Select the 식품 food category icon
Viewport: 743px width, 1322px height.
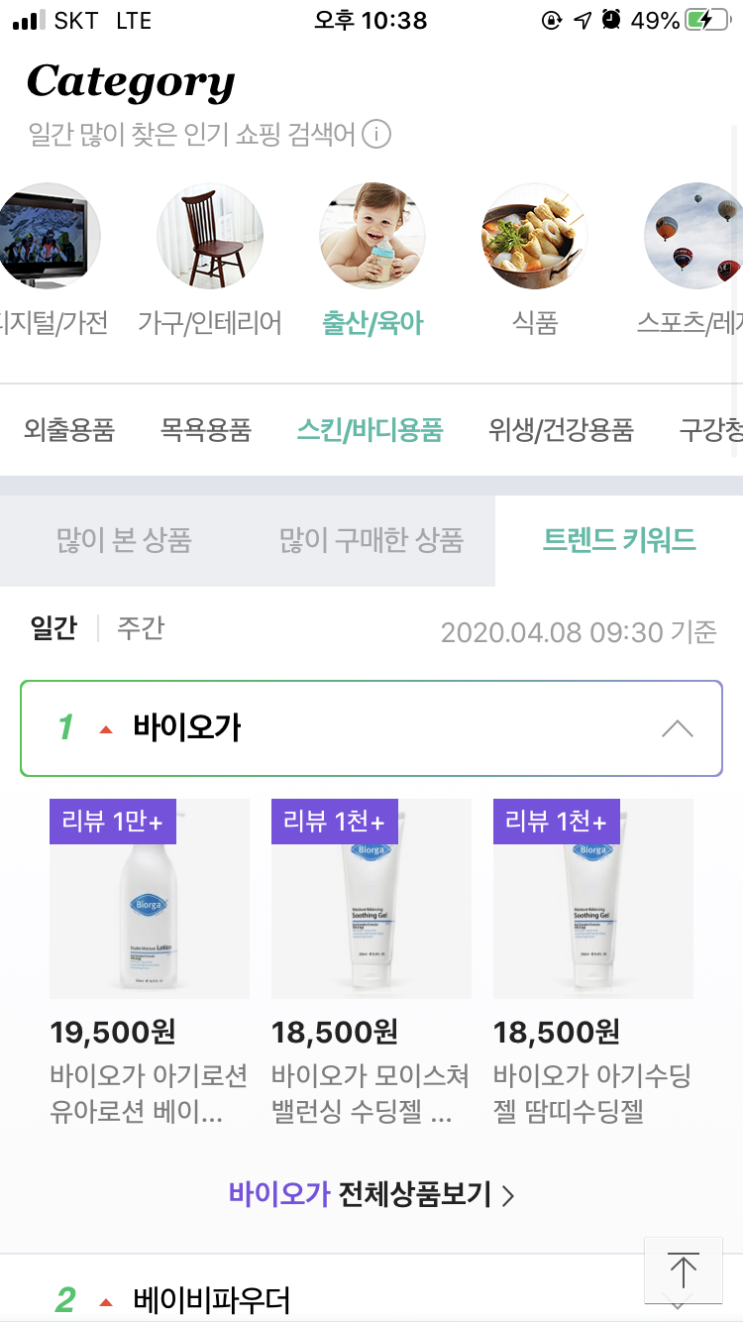tap(534, 236)
